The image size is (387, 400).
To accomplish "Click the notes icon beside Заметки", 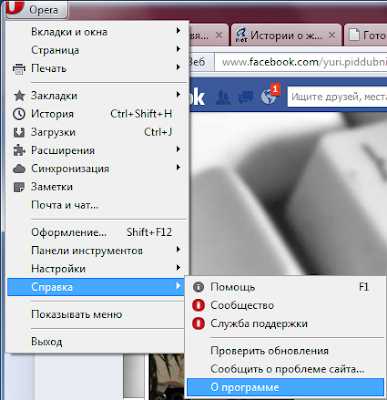I will point(19,187).
